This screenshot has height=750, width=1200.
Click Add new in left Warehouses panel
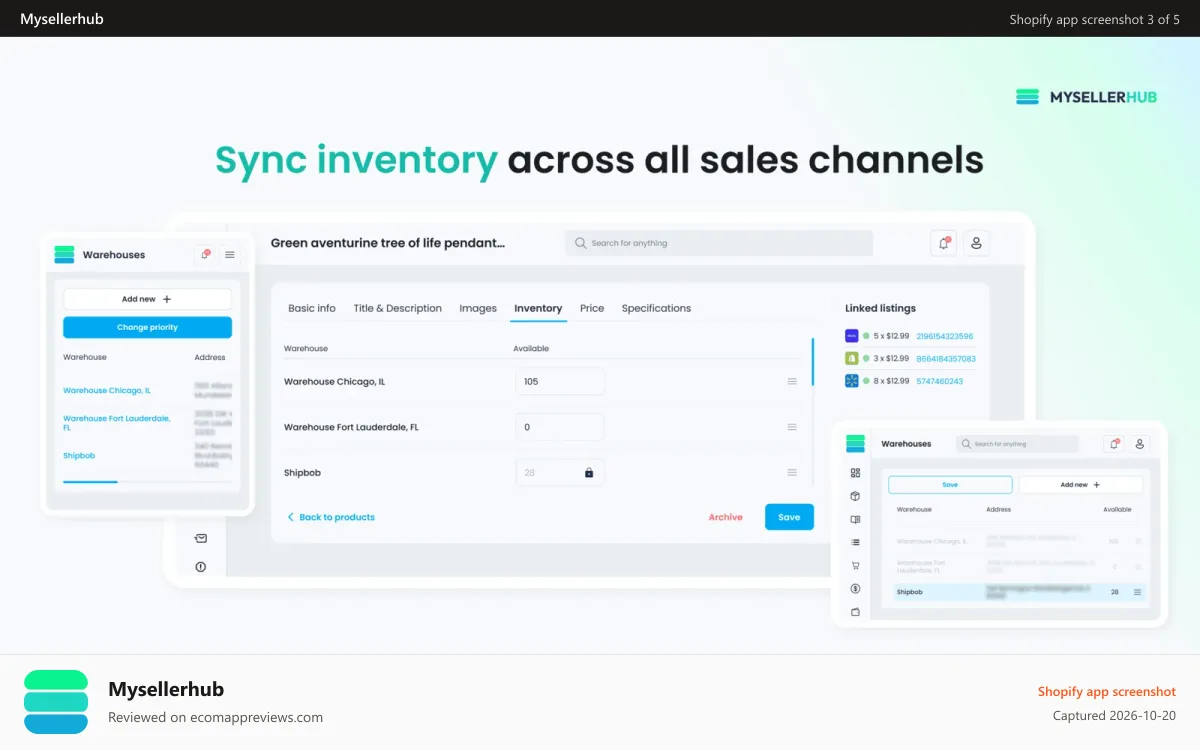[x=147, y=299]
